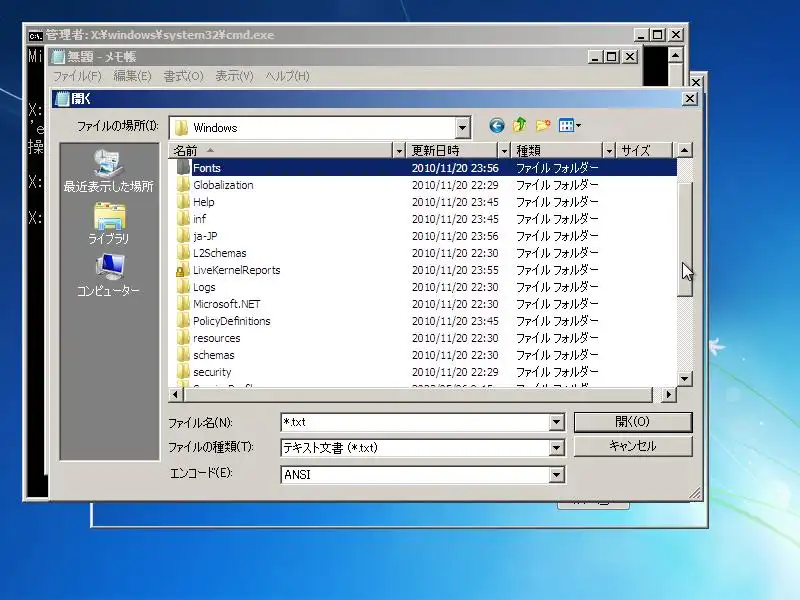Screen dimensions: 800x600
Task: Click the file list scroll down arrow
Action: (x=685, y=379)
